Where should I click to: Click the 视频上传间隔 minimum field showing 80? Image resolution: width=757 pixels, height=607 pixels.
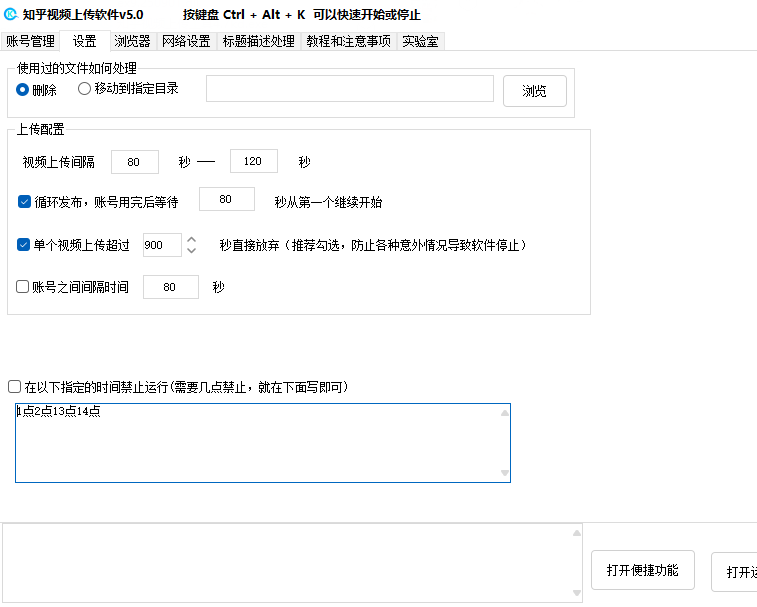[x=135, y=161]
